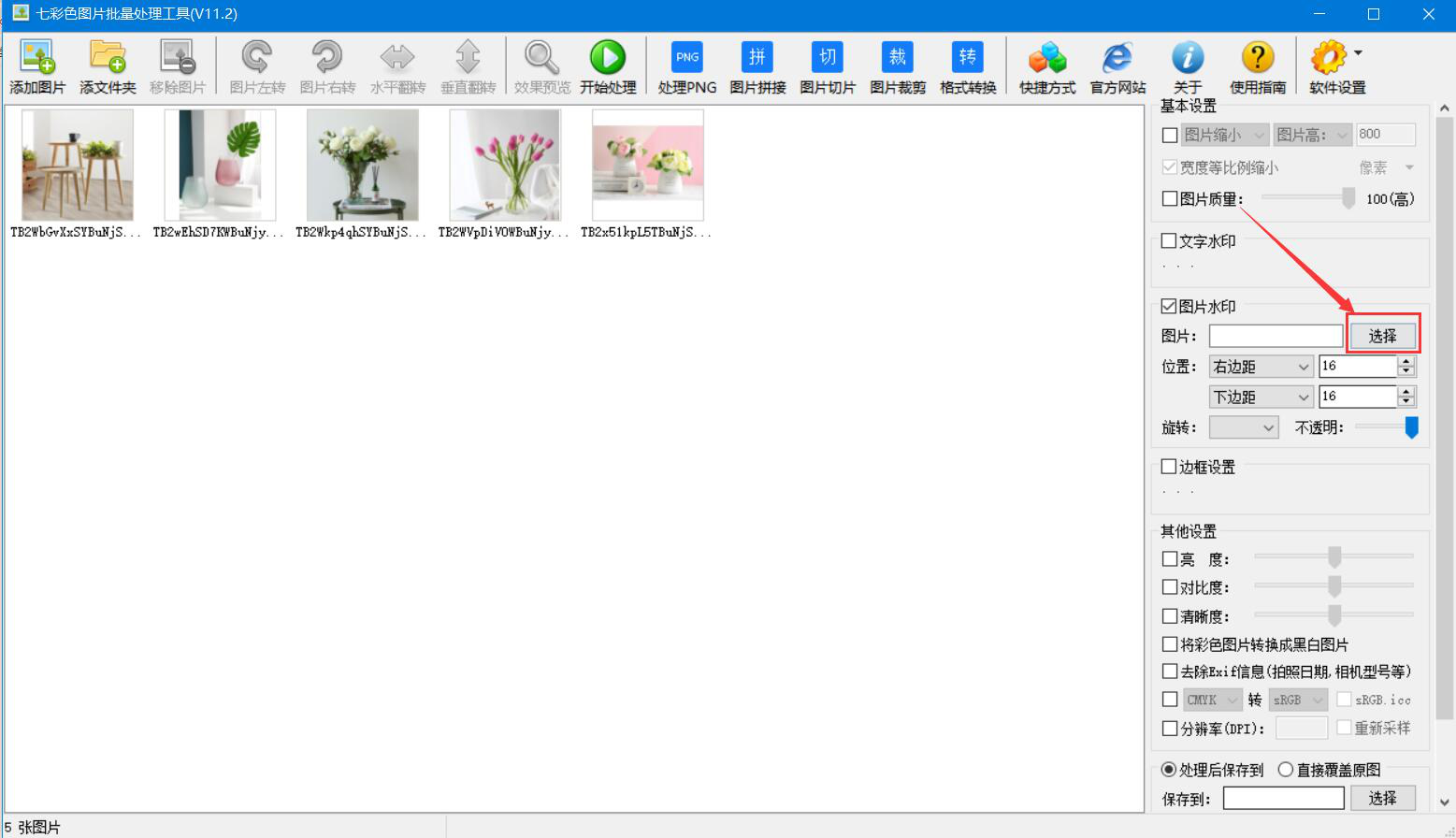Image resolution: width=1456 pixels, height=838 pixels.
Task: Select the 直接覆盖原图 radio button
Action: pyautogui.click(x=1286, y=770)
